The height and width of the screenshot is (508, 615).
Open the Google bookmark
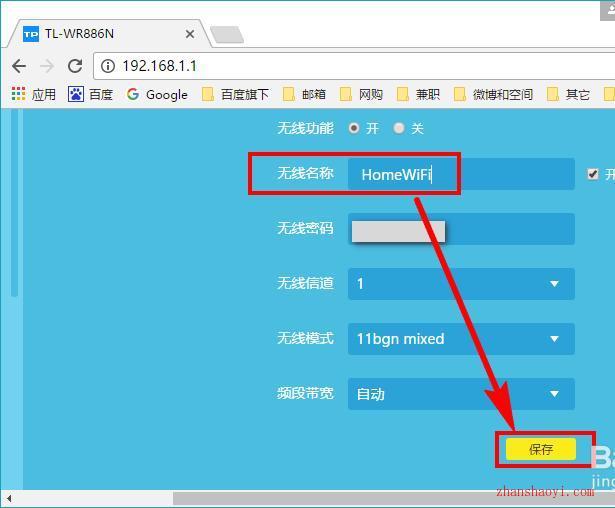pos(157,94)
